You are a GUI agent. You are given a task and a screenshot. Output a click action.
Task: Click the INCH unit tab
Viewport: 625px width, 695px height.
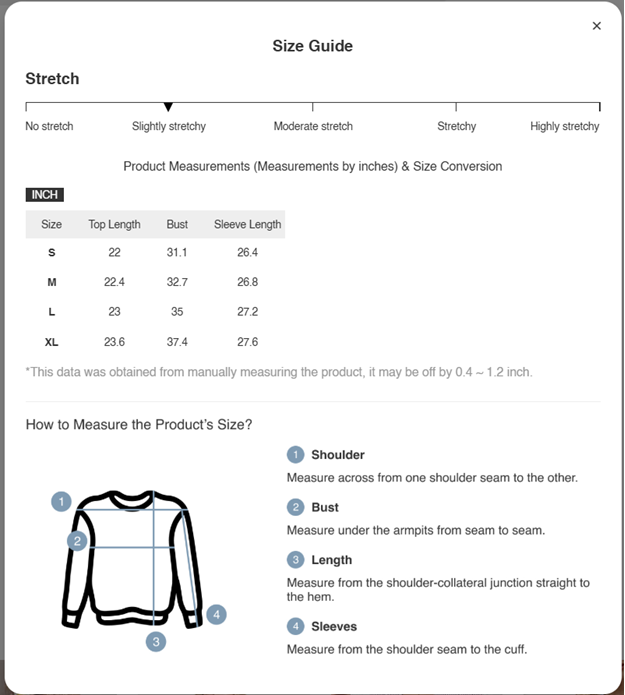44,194
